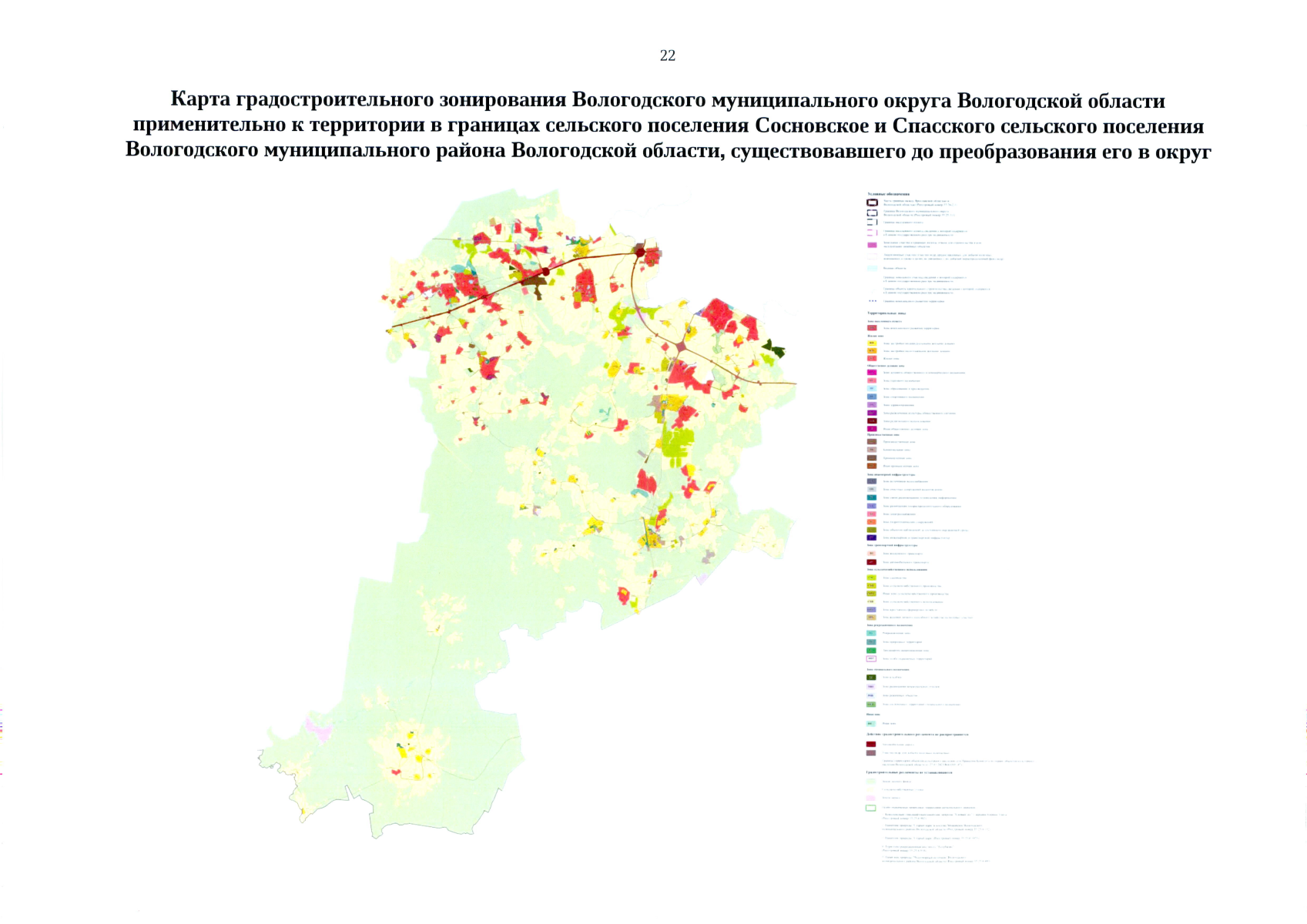The width and height of the screenshot is (1307, 924).
Task: Click the pale pink reserve lands swatch
Action: coord(872,798)
